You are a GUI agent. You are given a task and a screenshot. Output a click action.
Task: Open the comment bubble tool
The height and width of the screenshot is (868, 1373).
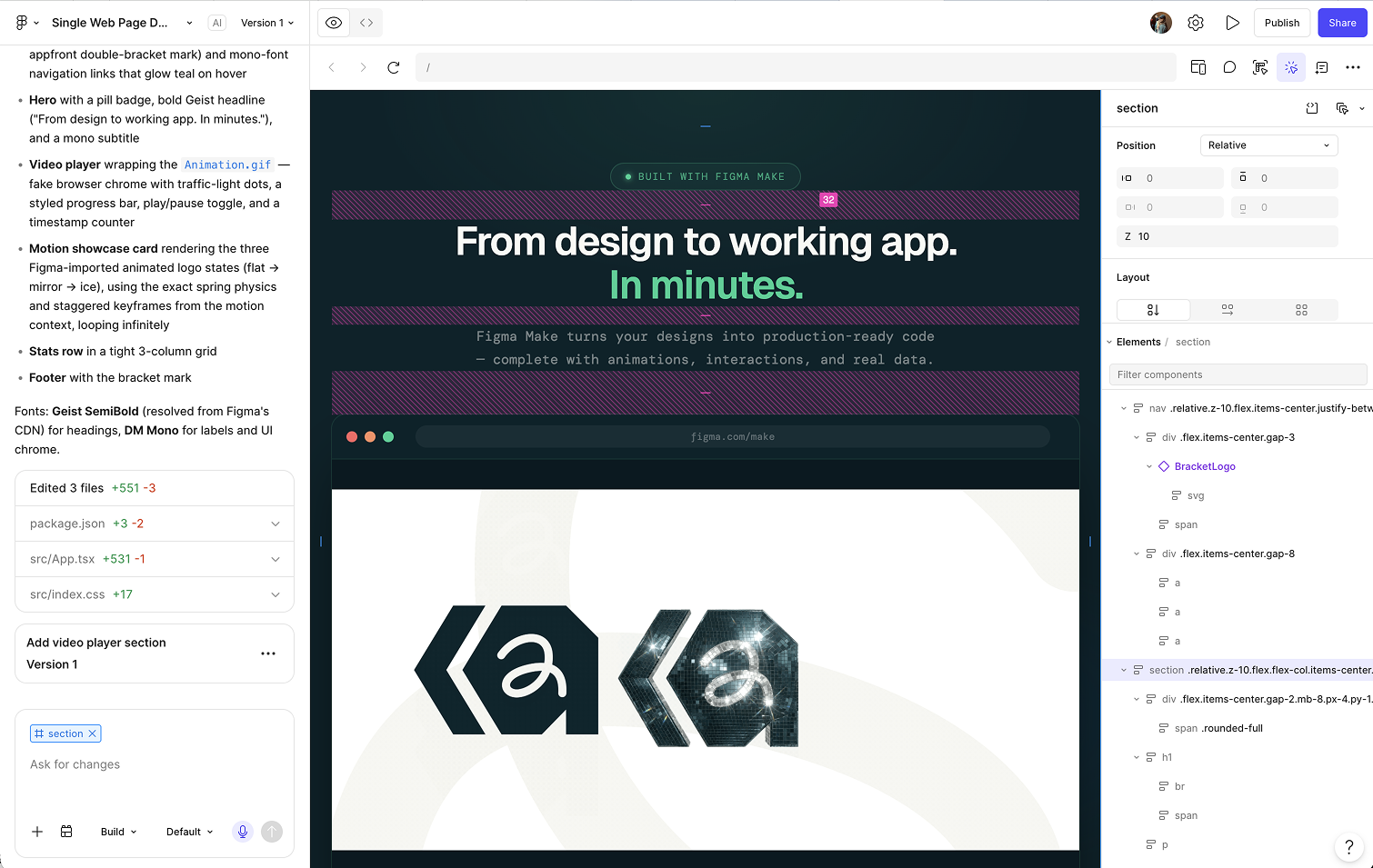click(1229, 67)
